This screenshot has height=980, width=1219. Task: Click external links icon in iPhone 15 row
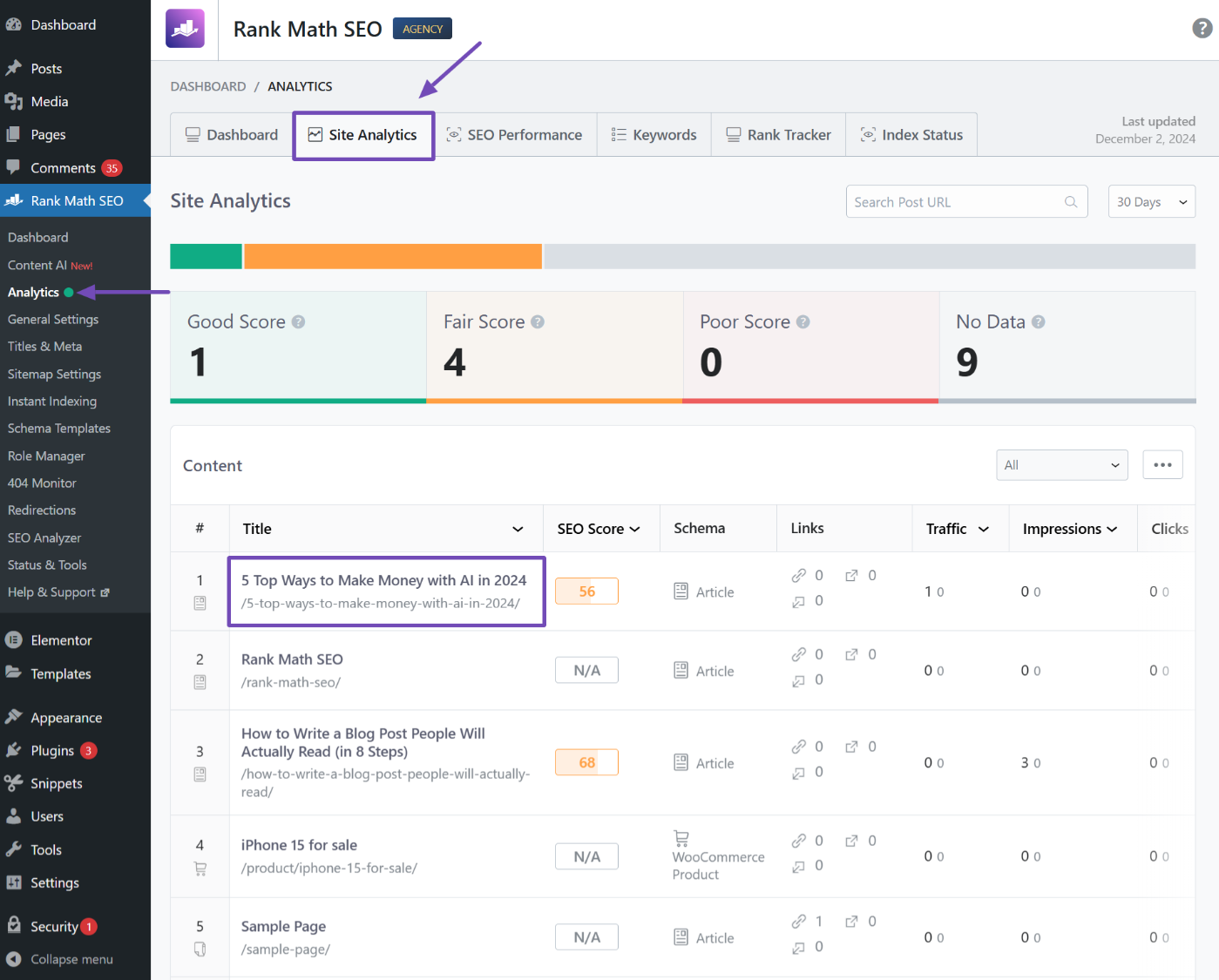pyautogui.click(x=852, y=841)
